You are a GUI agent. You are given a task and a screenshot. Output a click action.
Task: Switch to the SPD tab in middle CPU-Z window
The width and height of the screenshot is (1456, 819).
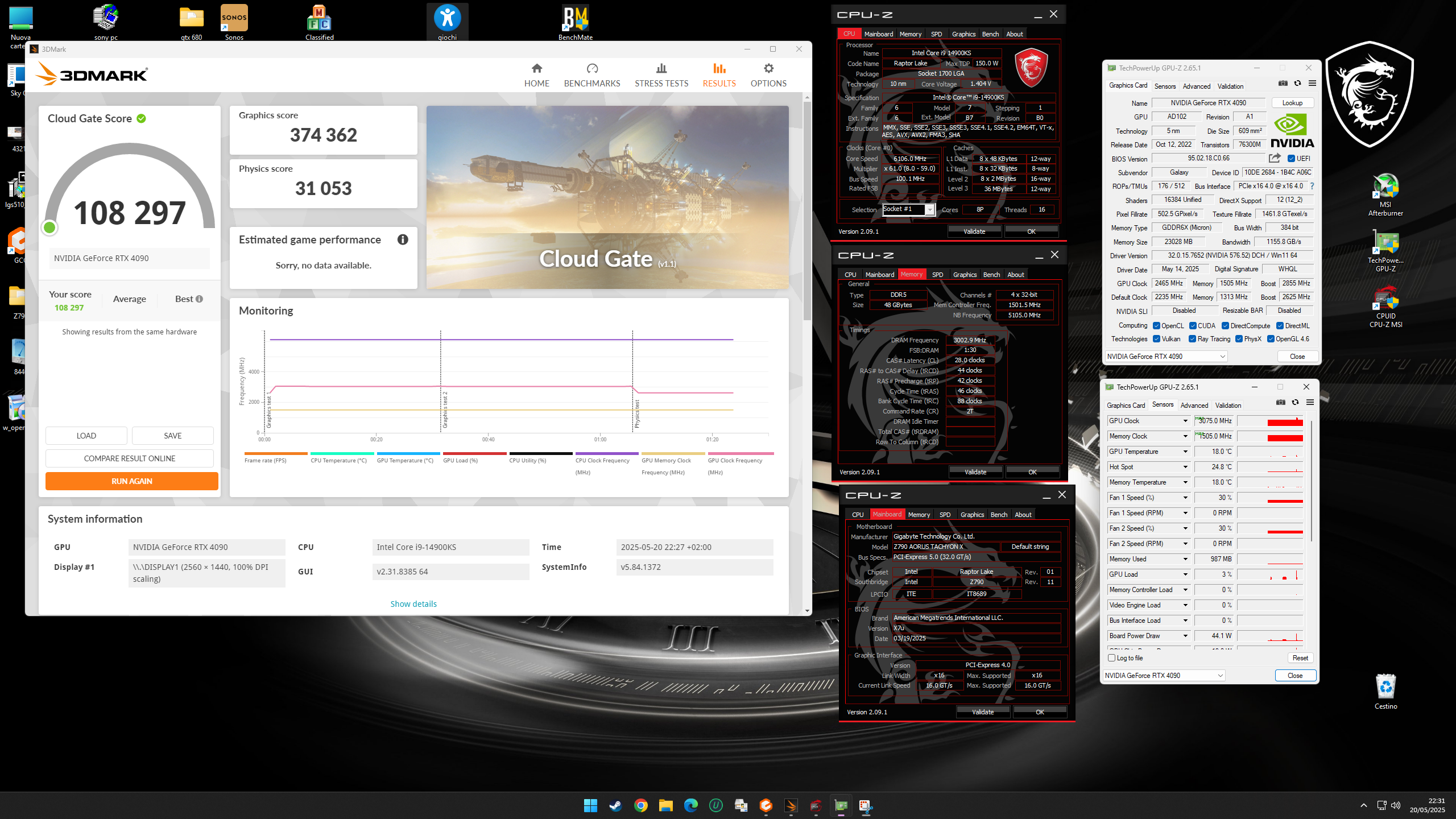(937, 275)
